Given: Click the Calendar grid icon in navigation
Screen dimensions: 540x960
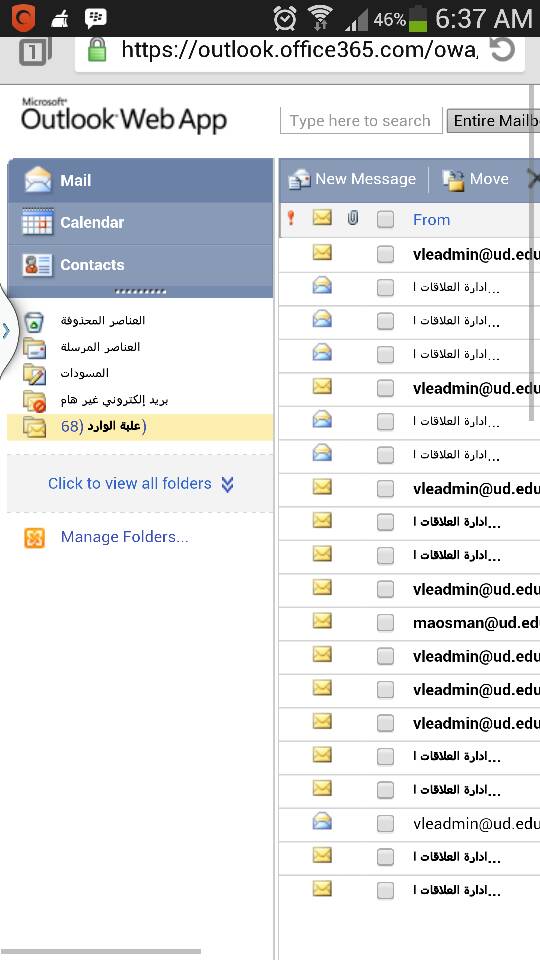Looking at the screenshot, I should click(x=37, y=222).
